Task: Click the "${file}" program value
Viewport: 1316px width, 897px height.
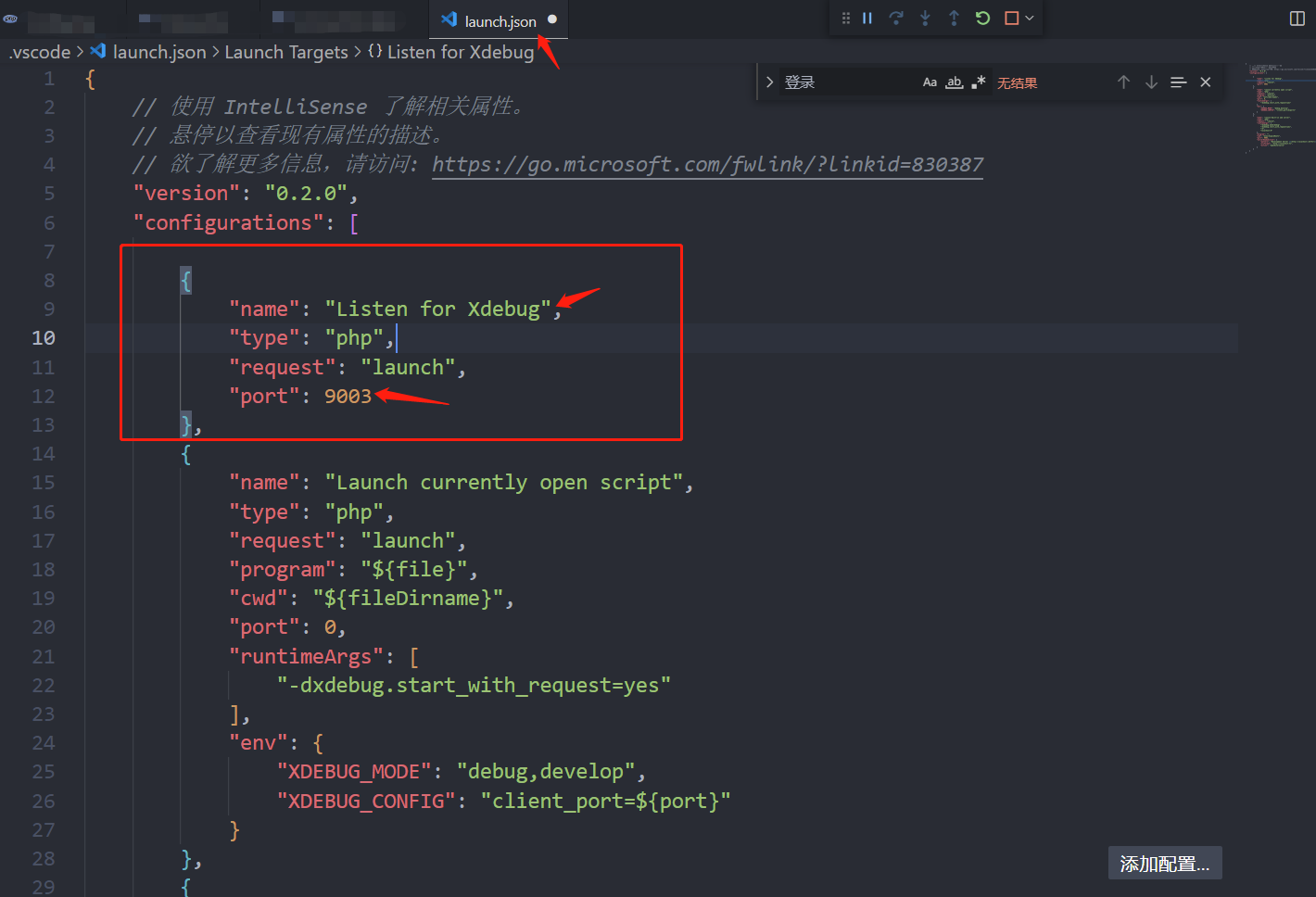Action: 413,569
